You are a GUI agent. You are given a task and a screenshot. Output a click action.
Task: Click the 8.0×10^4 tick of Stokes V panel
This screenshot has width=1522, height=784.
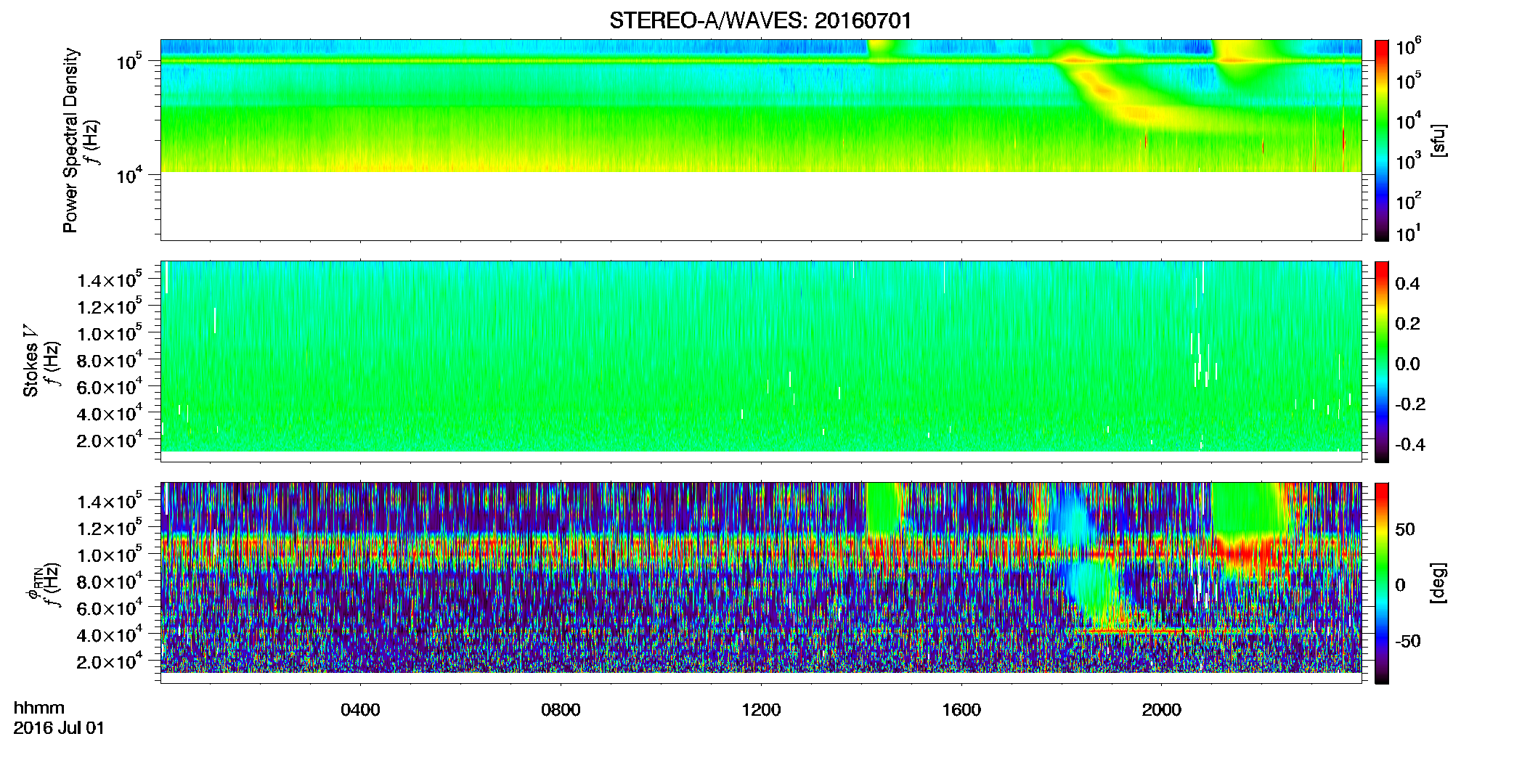click(110, 359)
